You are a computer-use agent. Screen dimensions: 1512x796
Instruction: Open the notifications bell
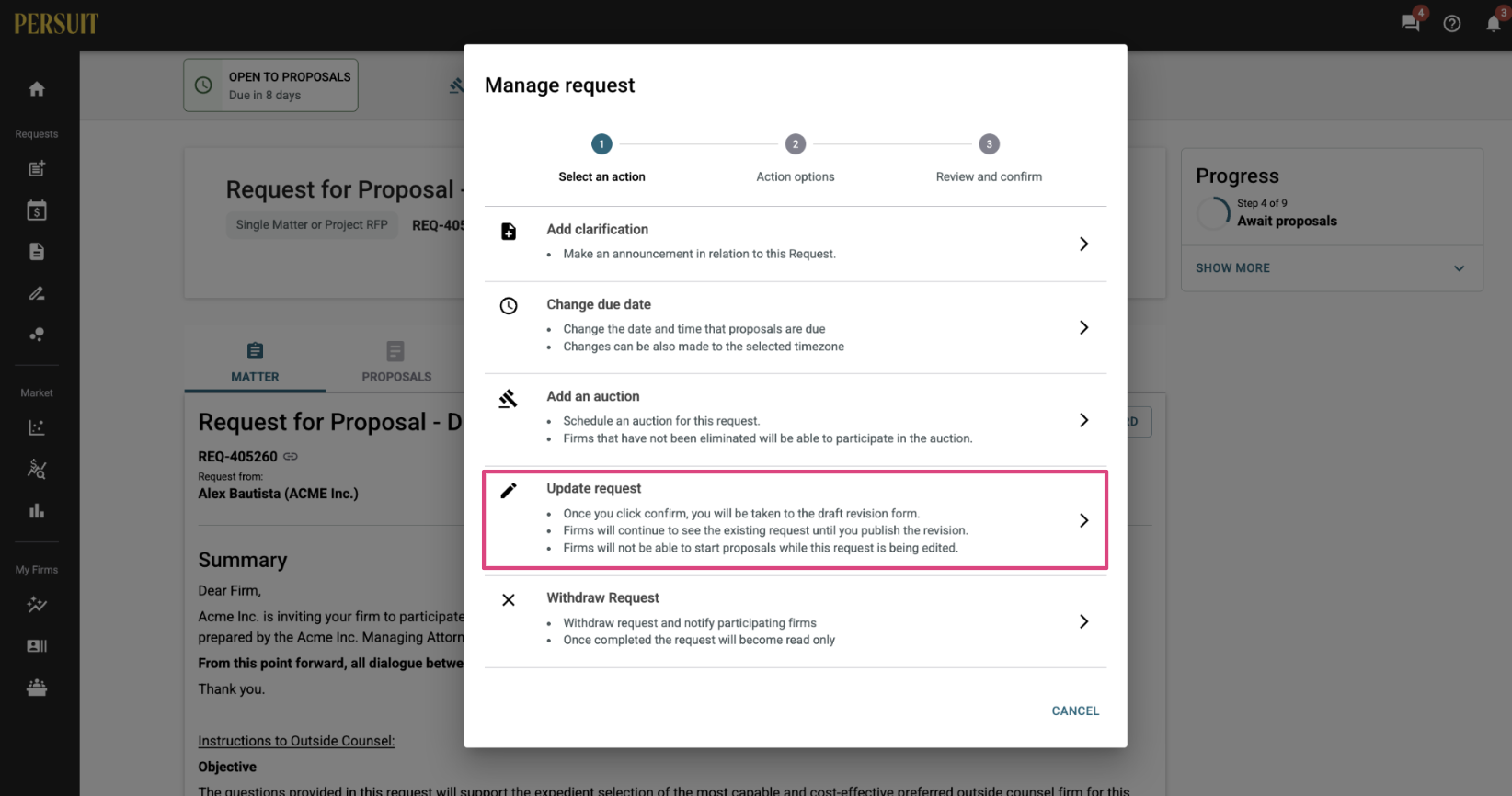[x=1494, y=24]
